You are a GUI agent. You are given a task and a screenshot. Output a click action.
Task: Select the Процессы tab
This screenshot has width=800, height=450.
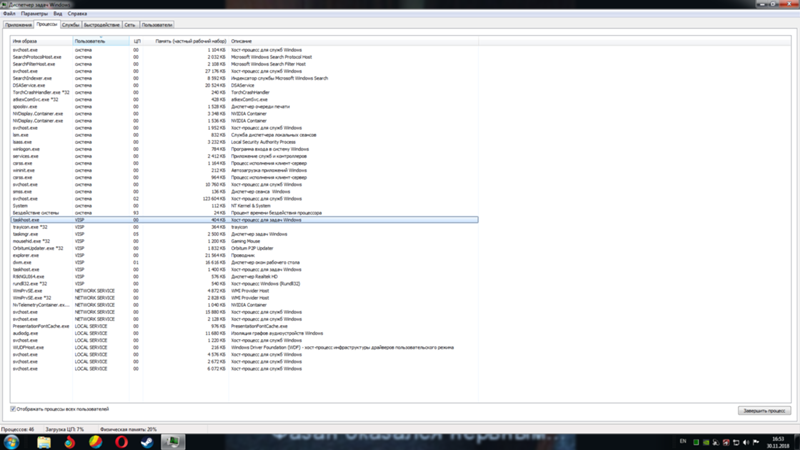pyautogui.click(x=46, y=24)
